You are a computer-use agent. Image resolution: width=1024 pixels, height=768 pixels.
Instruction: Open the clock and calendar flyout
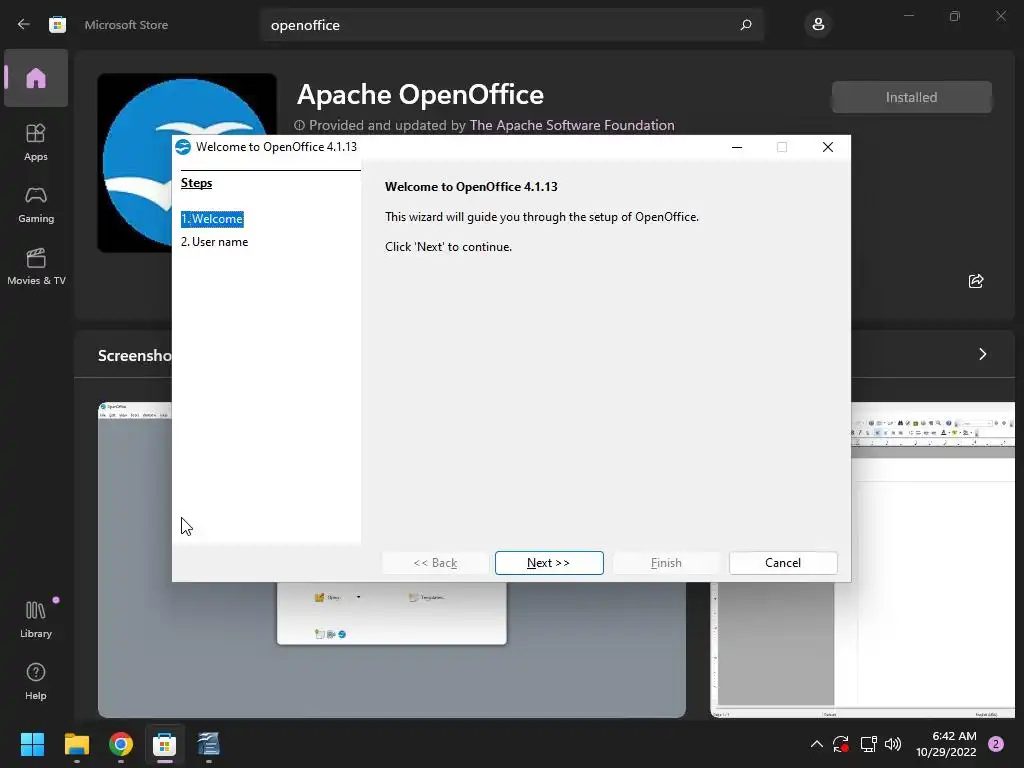(x=946, y=744)
